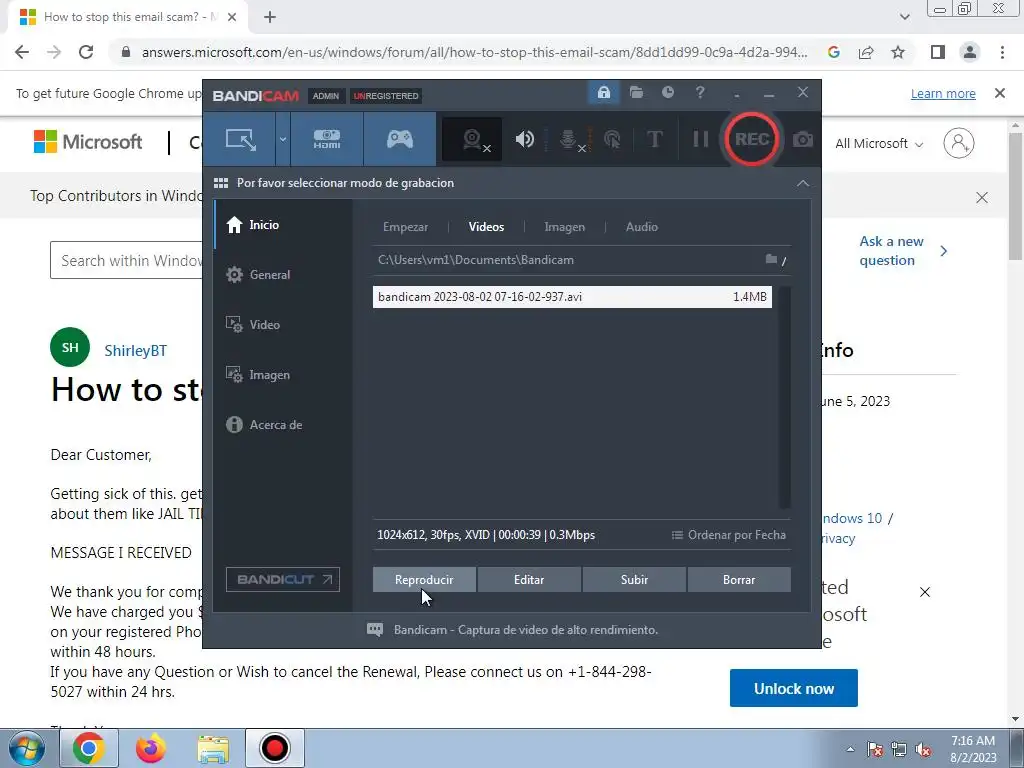Toggle speaker sound recording icon

[x=524, y=139]
